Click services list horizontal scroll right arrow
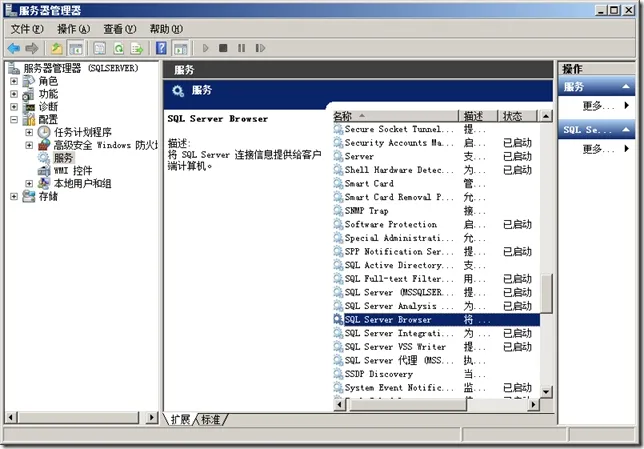The width and height of the screenshot is (644, 449). pos(533,405)
